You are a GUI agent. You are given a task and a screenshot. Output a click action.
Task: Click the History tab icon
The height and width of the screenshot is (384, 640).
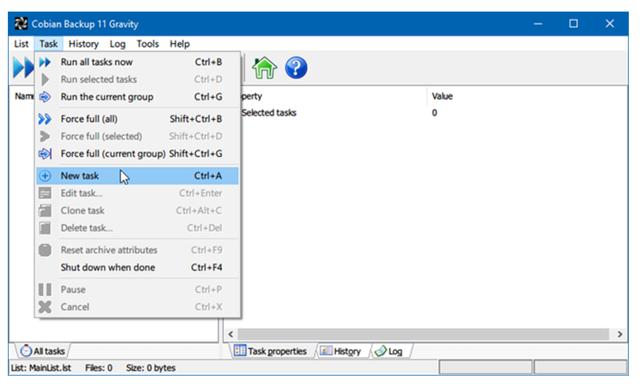pyautogui.click(x=326, y=351)
